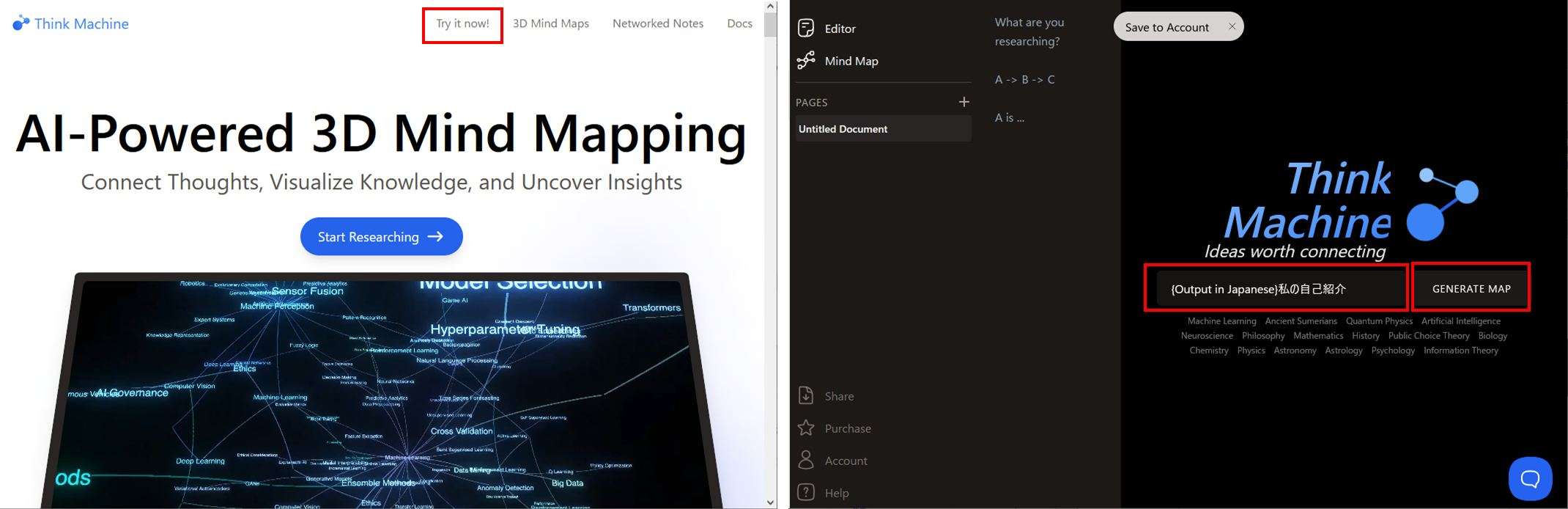Choose the Public Choice Theory topic suggestion

click(x=1429, y=336)
